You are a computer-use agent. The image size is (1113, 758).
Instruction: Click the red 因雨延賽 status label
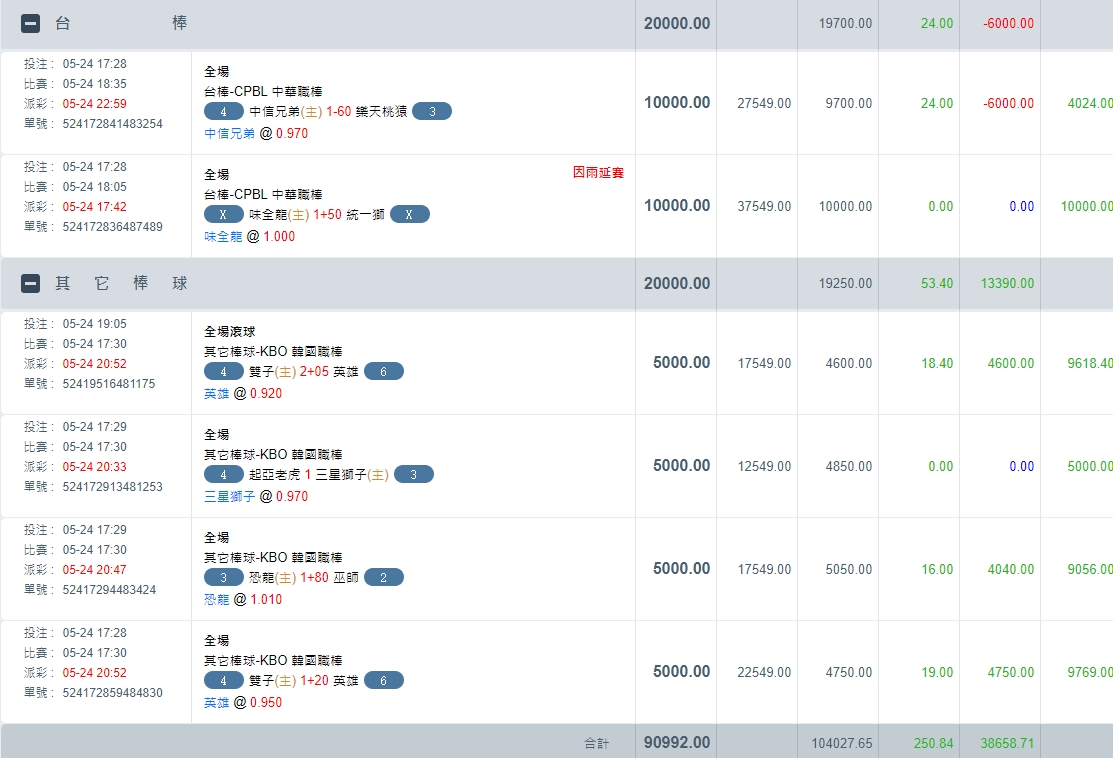598,173
